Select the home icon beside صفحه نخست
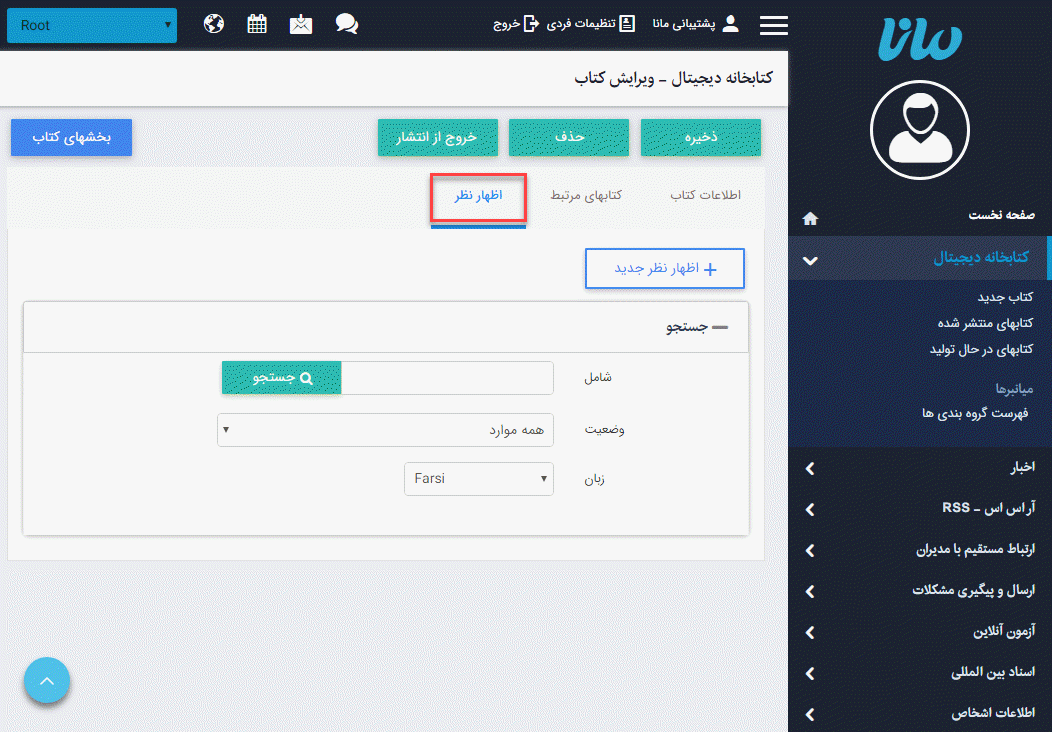Viewport: 1052px width, 732px height. [x=810, y=217]
